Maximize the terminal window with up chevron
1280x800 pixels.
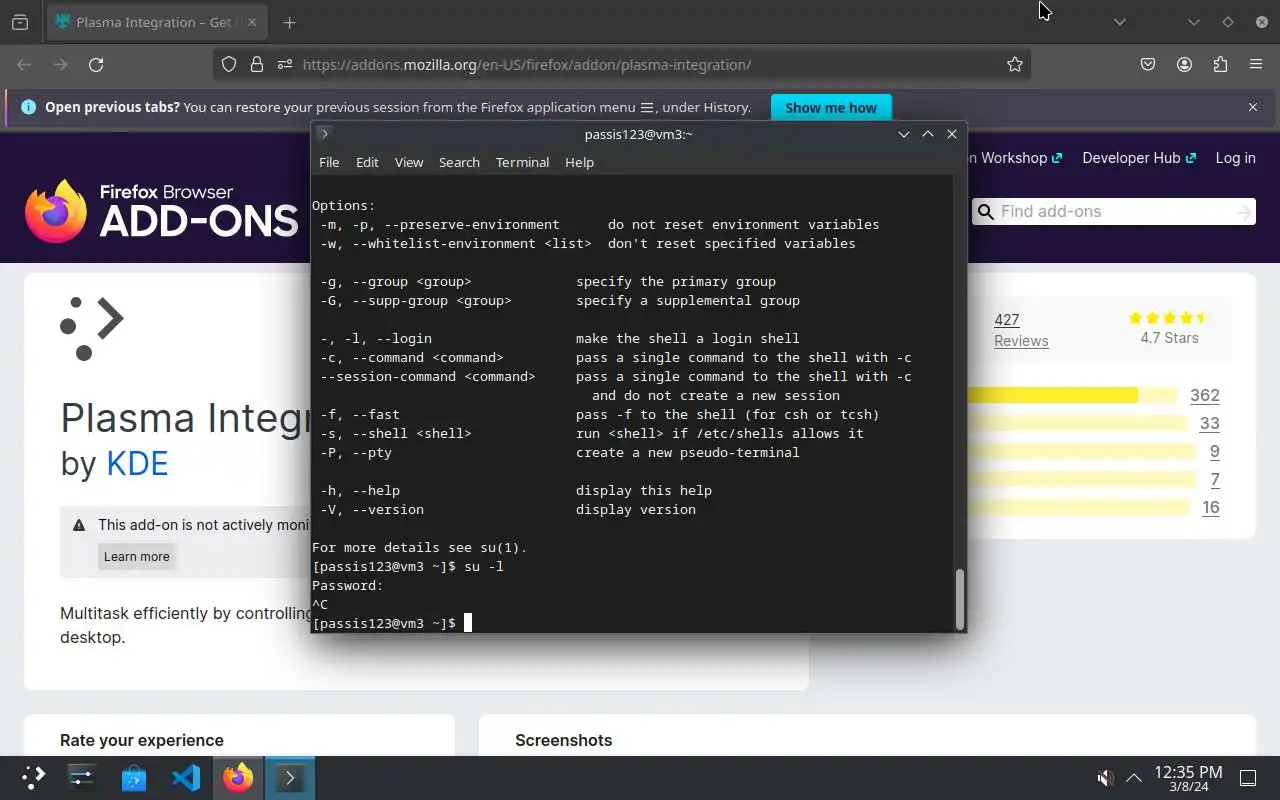(928, 134)
